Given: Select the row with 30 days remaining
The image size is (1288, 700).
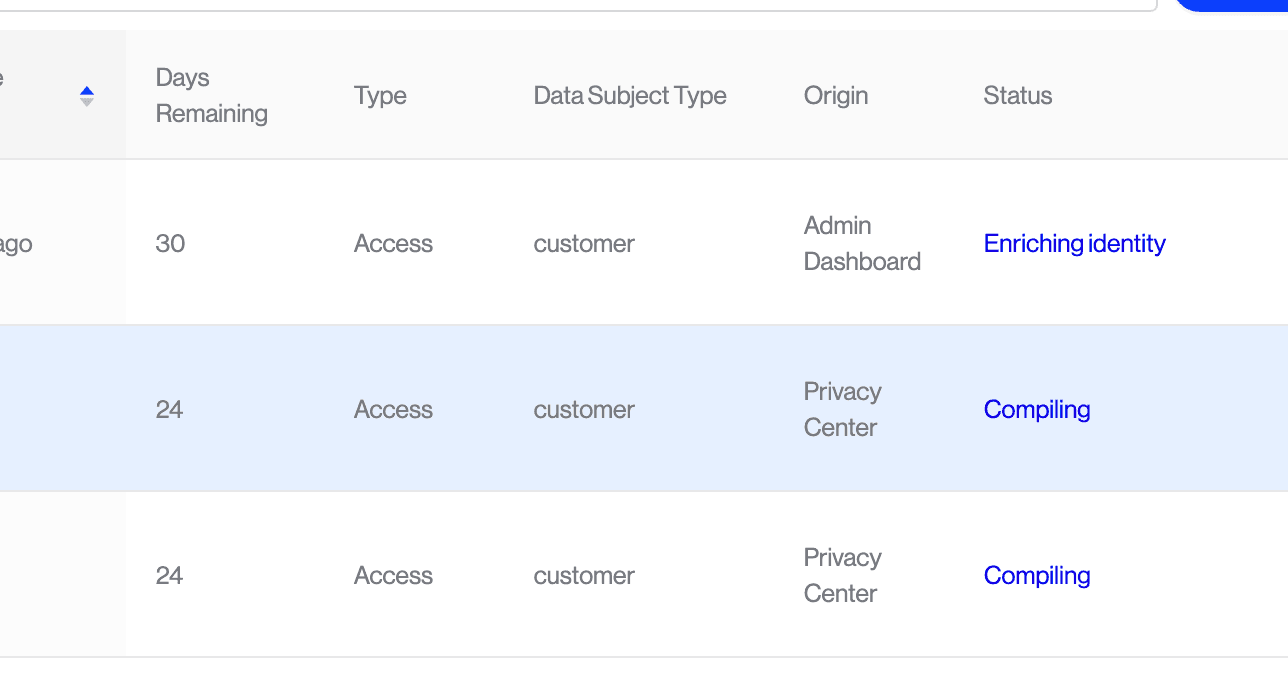Looking at the screenshot, I should pyautogui.click(x=170, y=244).
